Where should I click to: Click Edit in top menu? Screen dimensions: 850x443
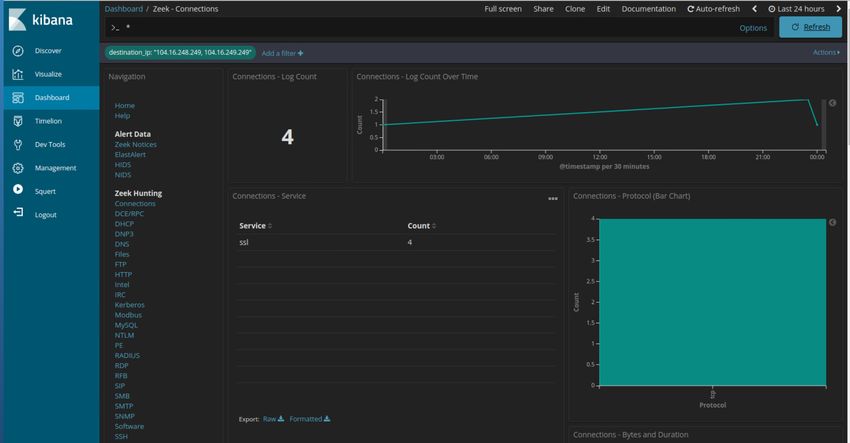pyautogui.click(x=603, y=9)
